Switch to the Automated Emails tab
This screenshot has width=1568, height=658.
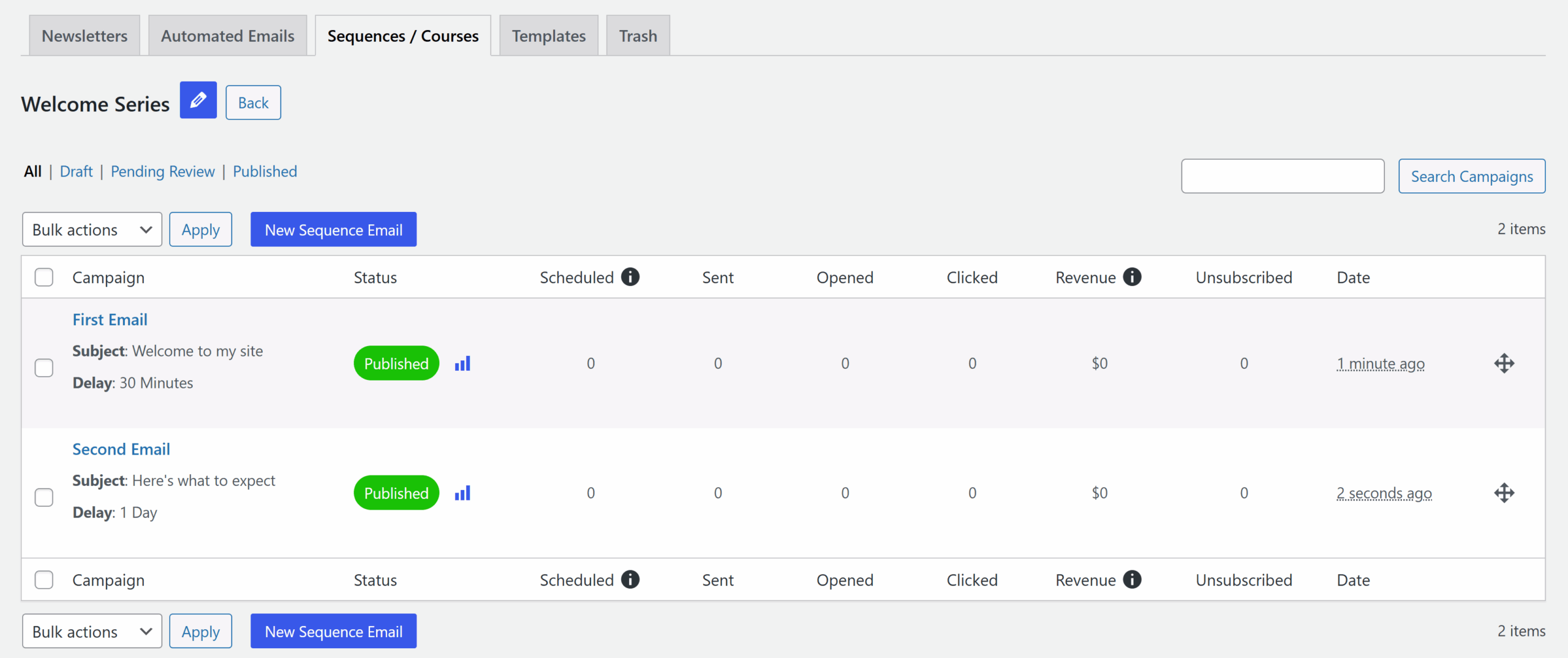[227, 36]
